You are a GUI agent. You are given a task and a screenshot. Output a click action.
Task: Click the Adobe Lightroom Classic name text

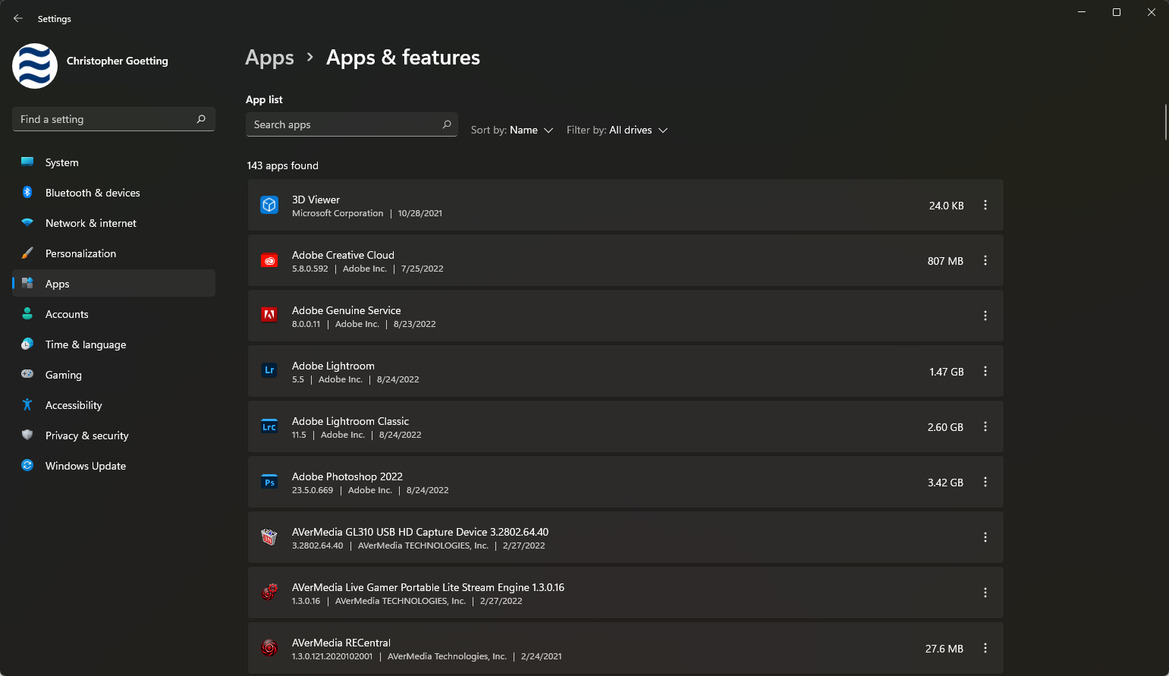(x=350, y=421)
